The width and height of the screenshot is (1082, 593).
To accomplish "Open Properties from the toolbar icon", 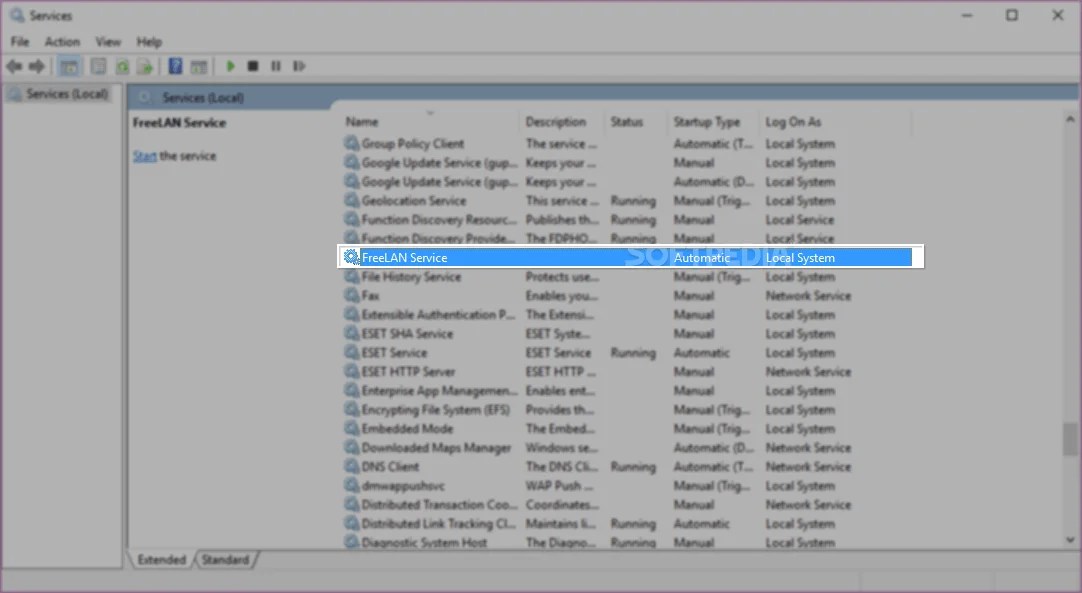I will (x=99, y=66).
